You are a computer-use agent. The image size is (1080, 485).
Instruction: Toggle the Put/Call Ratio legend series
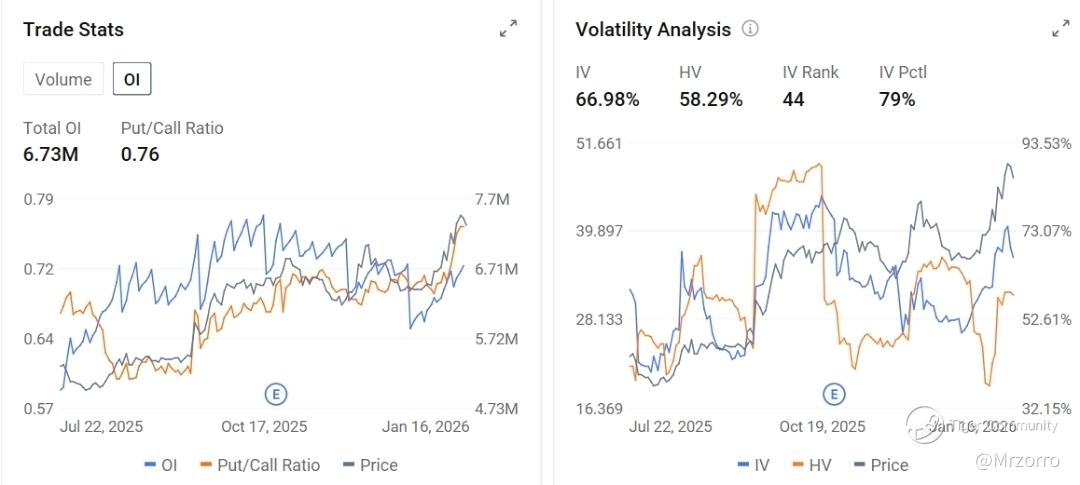[x=260, y=465]
